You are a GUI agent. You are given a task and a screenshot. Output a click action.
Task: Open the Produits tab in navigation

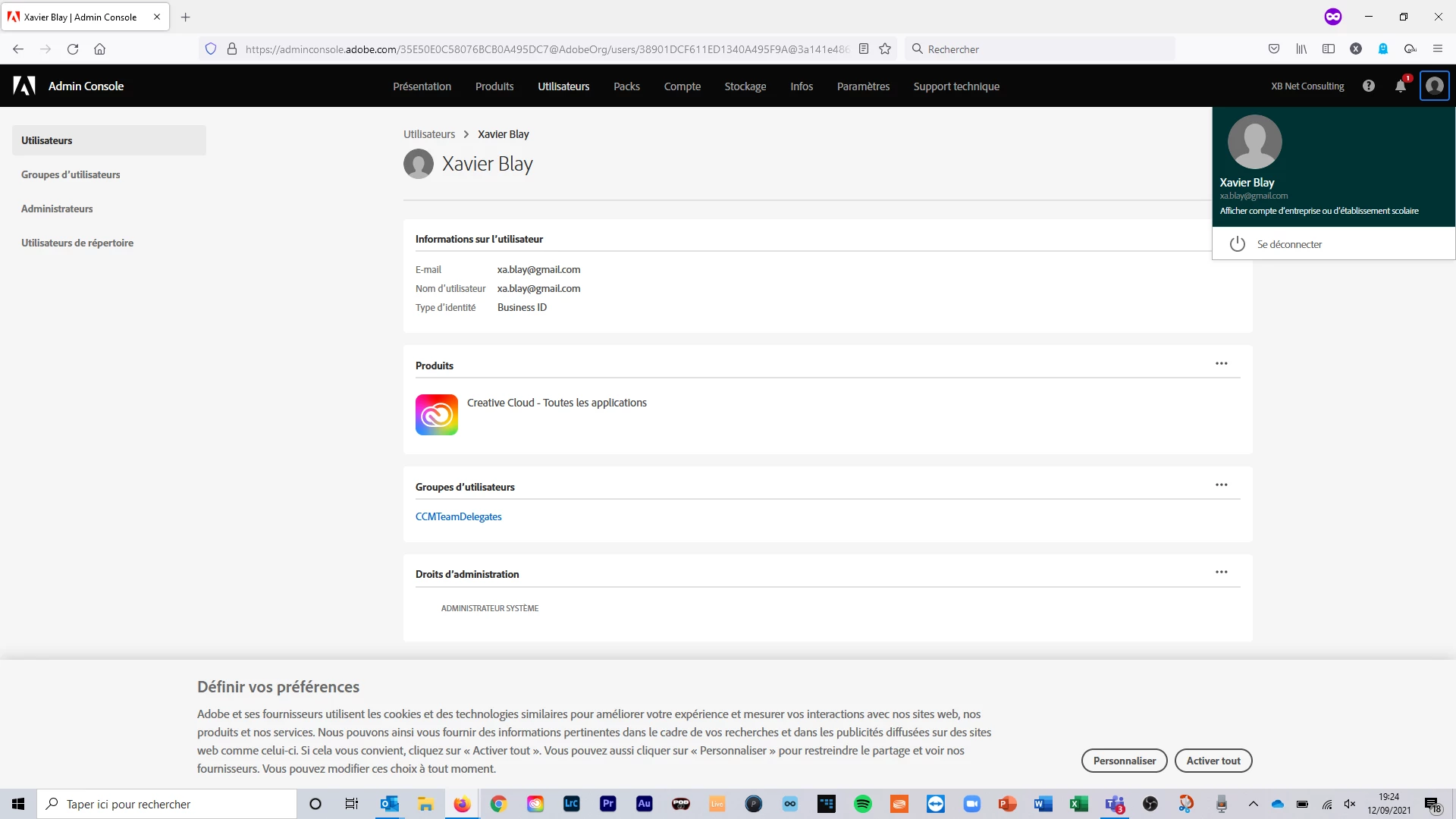point(494,86)
